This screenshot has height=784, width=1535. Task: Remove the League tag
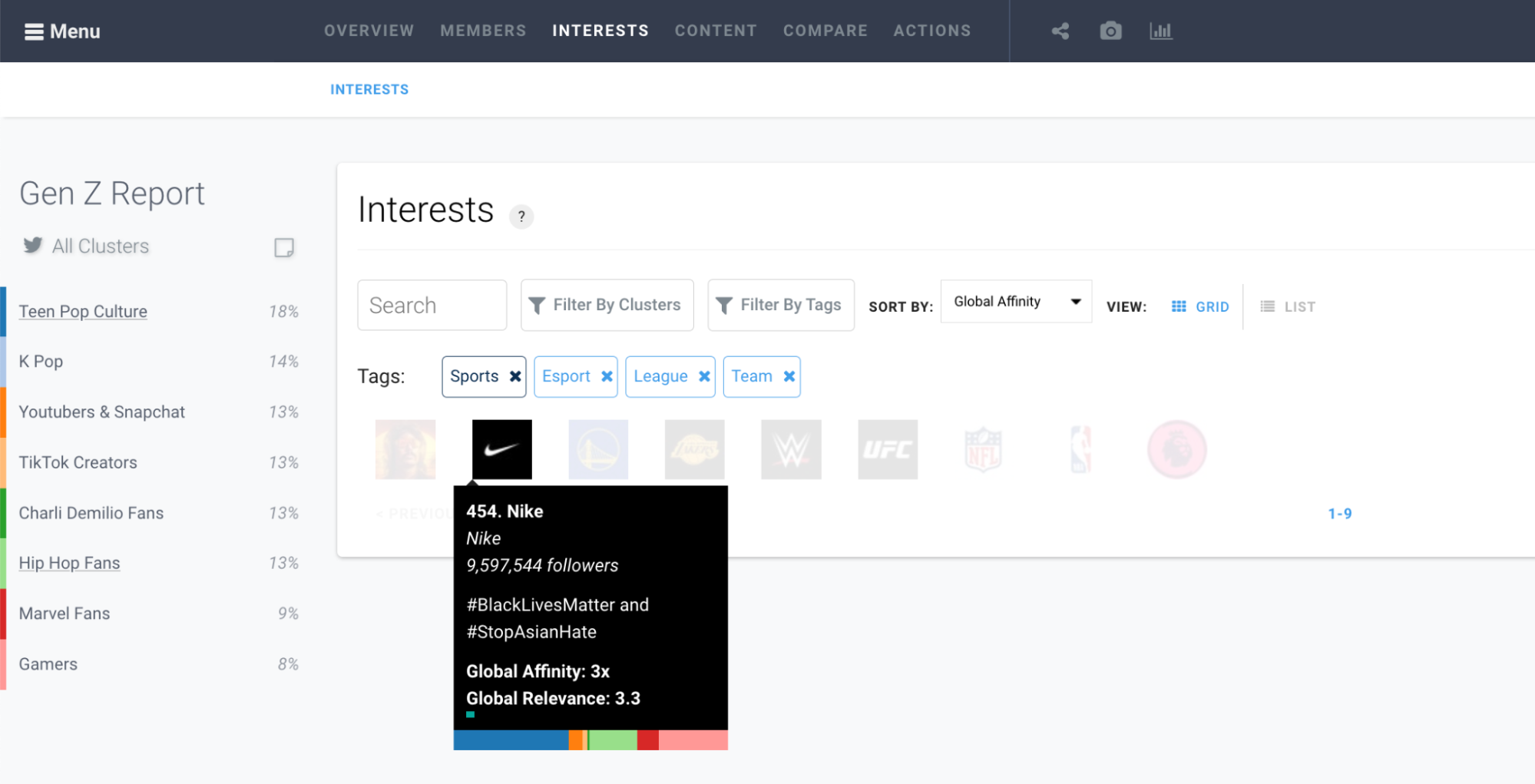pyautogui.click(x=704, y=376)
